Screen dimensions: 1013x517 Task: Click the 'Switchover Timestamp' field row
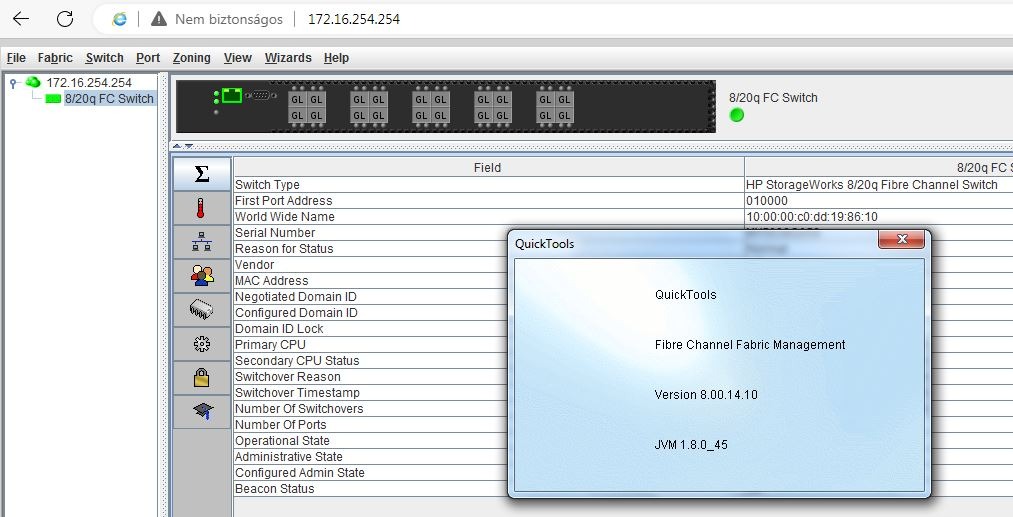371,392
